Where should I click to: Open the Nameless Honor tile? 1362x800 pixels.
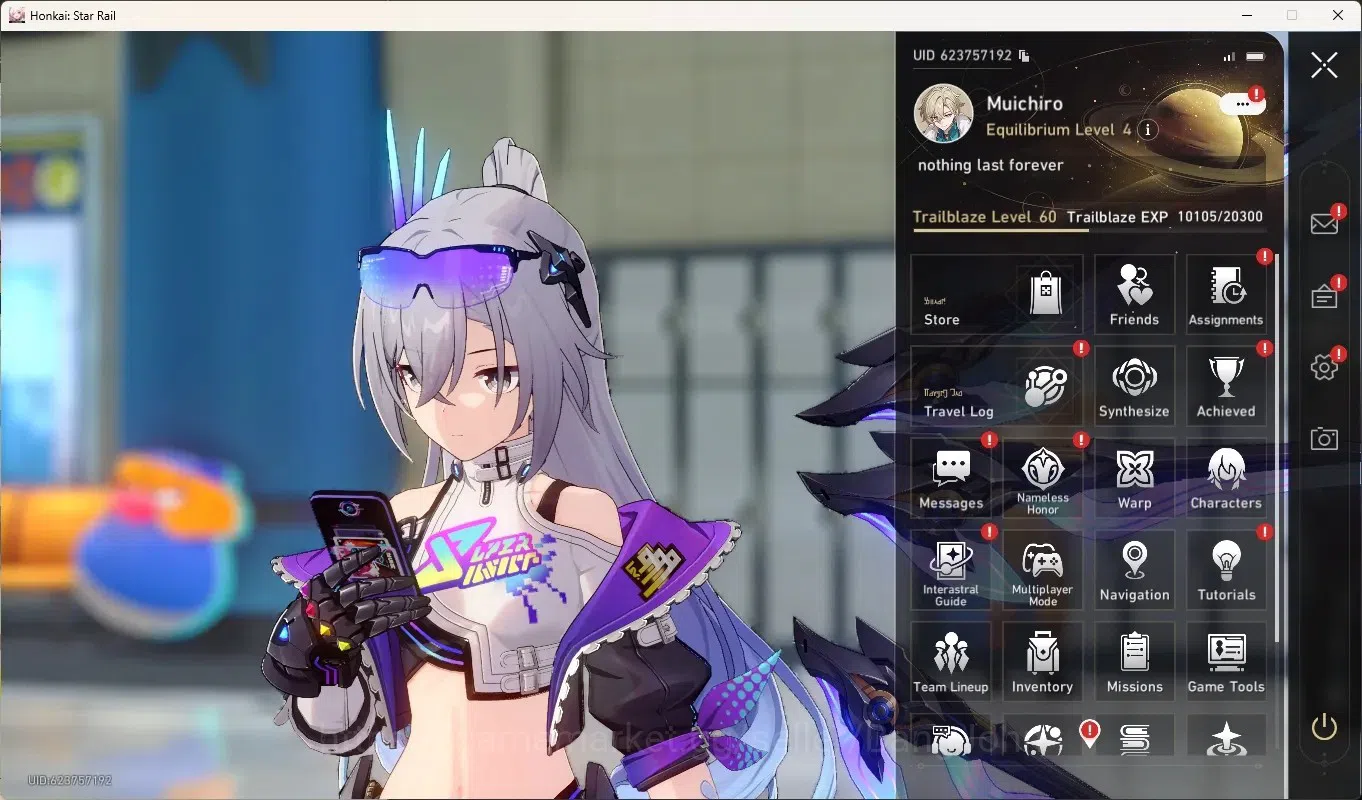[1043, 478]
